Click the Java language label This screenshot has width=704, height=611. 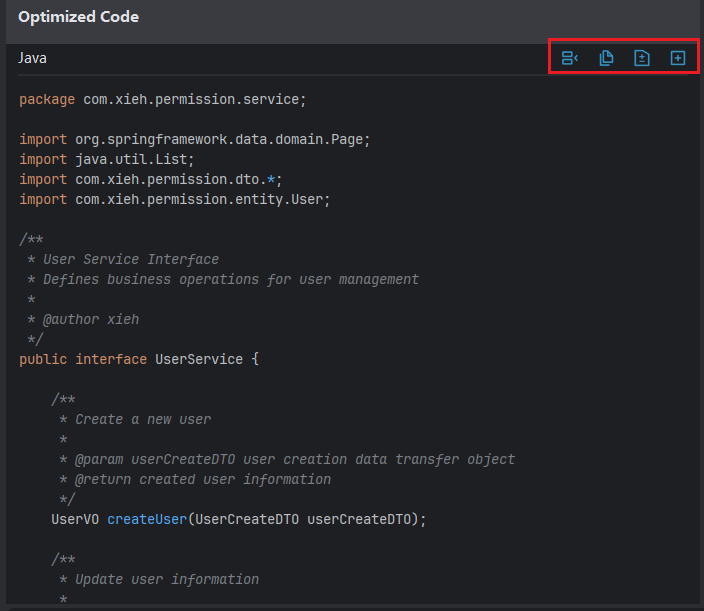[x=32, y=58]
